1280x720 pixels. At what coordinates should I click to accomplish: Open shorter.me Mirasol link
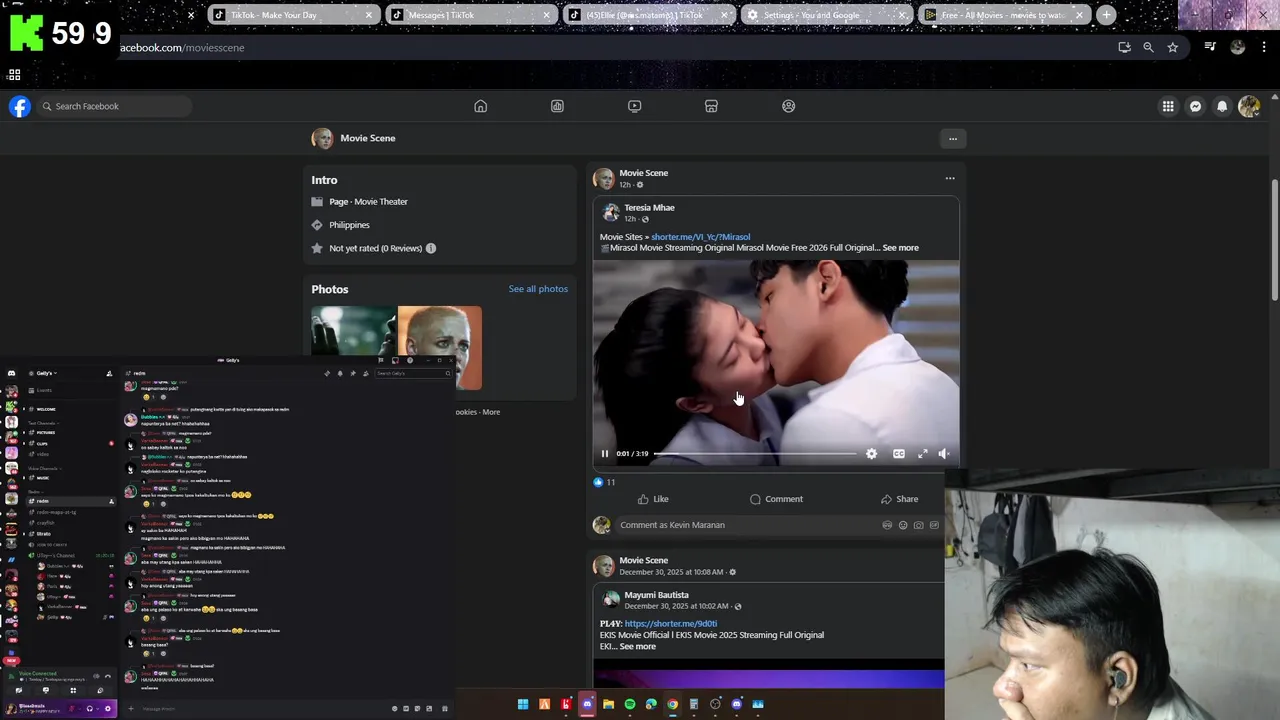(x=700, y=237)
